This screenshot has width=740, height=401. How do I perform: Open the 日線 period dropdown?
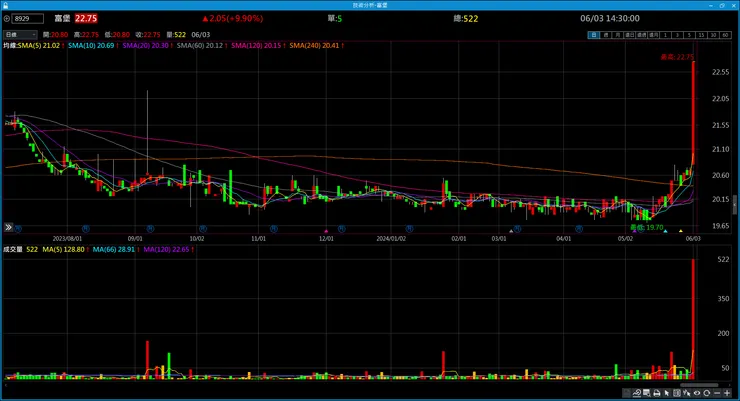pyautogui.click(x=20, y=34)
